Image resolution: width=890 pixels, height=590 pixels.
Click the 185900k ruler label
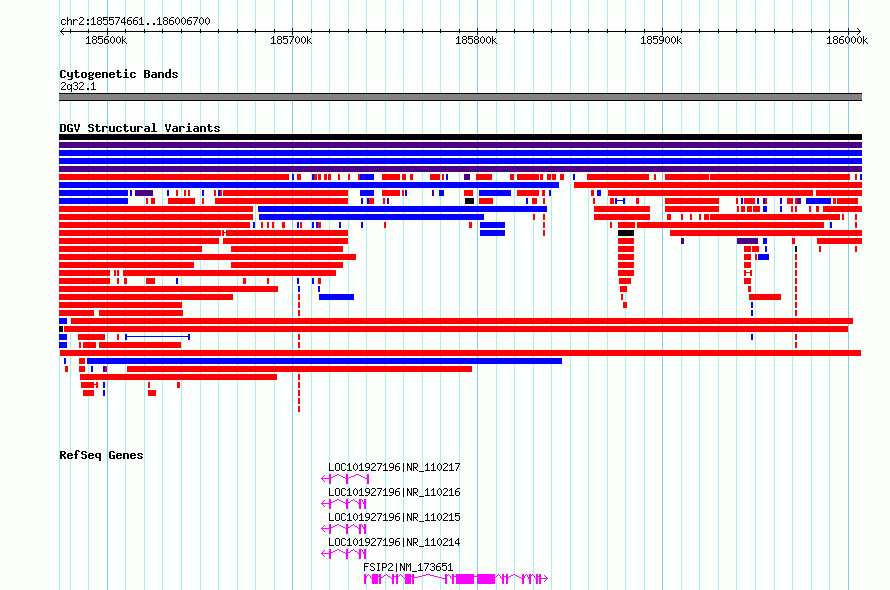pos(661,40)
